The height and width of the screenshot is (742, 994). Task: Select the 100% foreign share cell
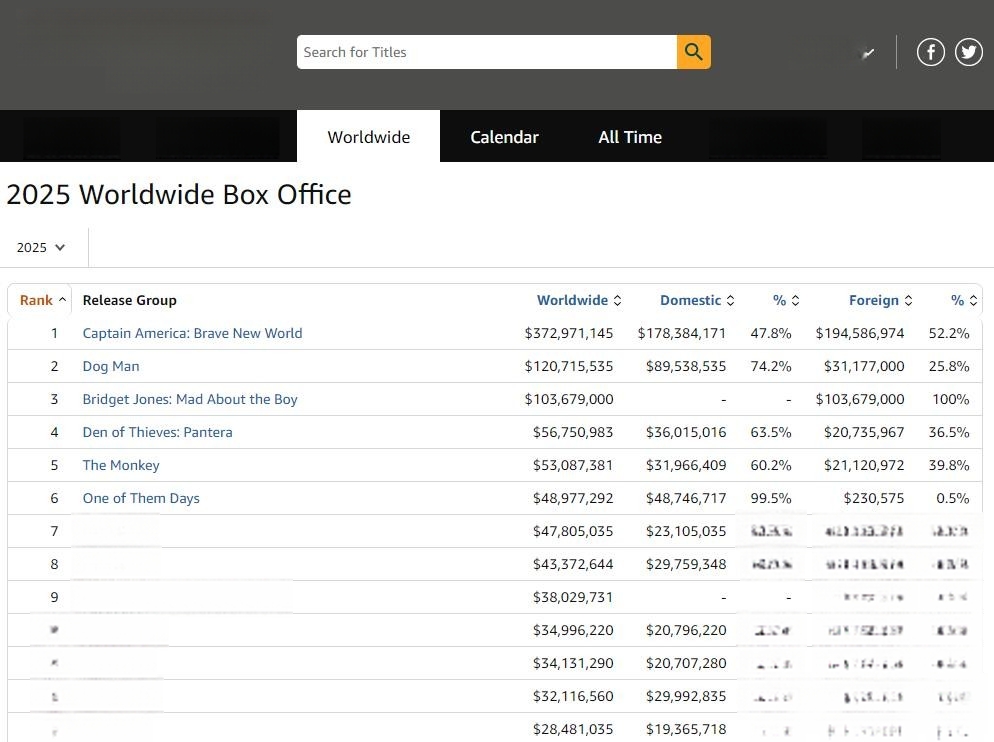point(950,399)
